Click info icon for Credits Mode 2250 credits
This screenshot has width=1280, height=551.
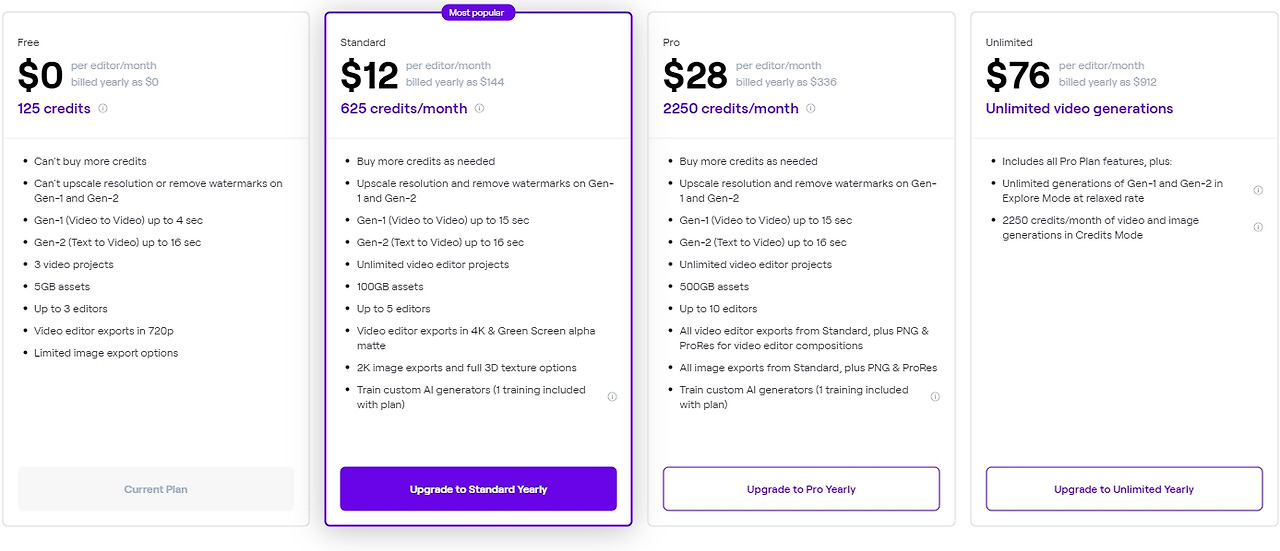tap(1258, 227)
